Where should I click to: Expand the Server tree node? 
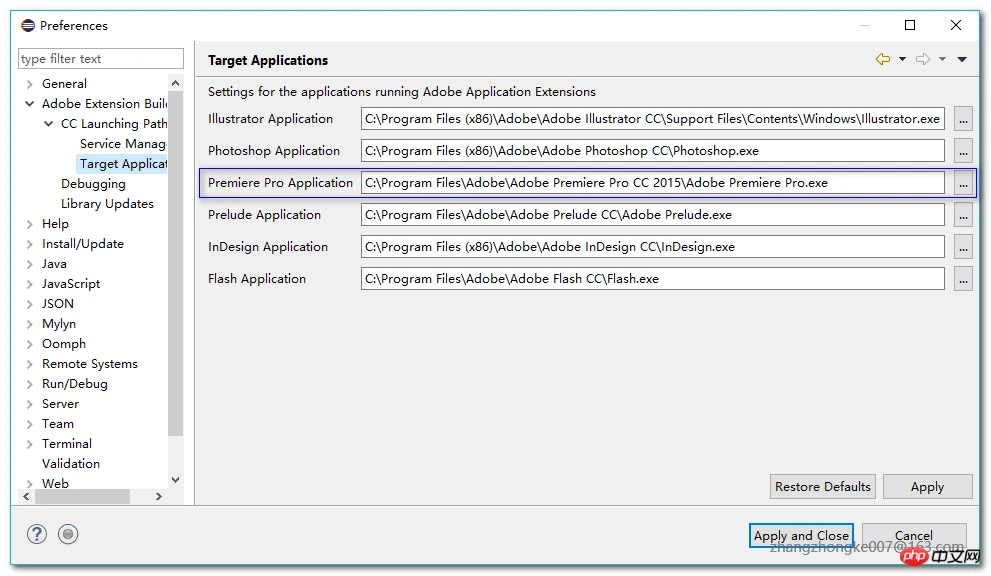coord(29,404)
